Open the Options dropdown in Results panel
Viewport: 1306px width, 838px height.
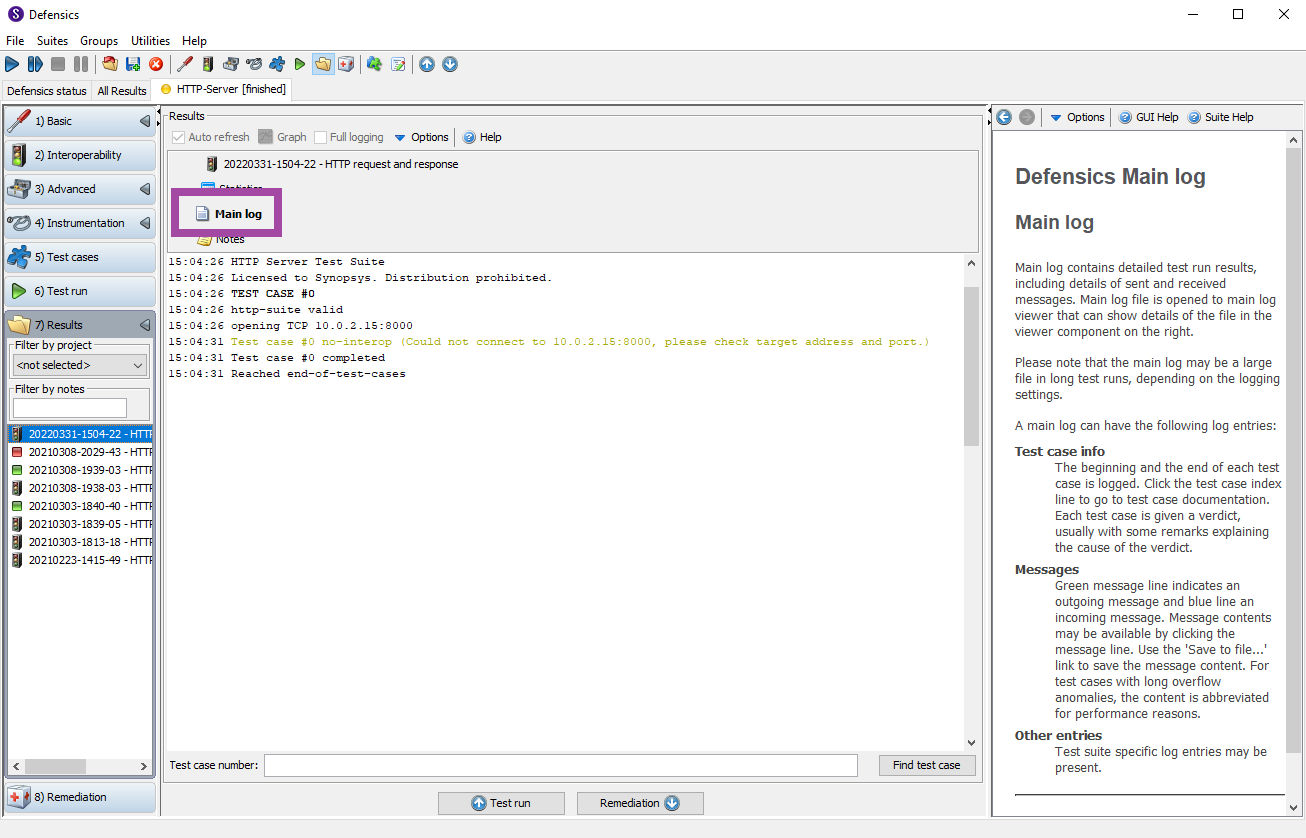coord(421,137)
